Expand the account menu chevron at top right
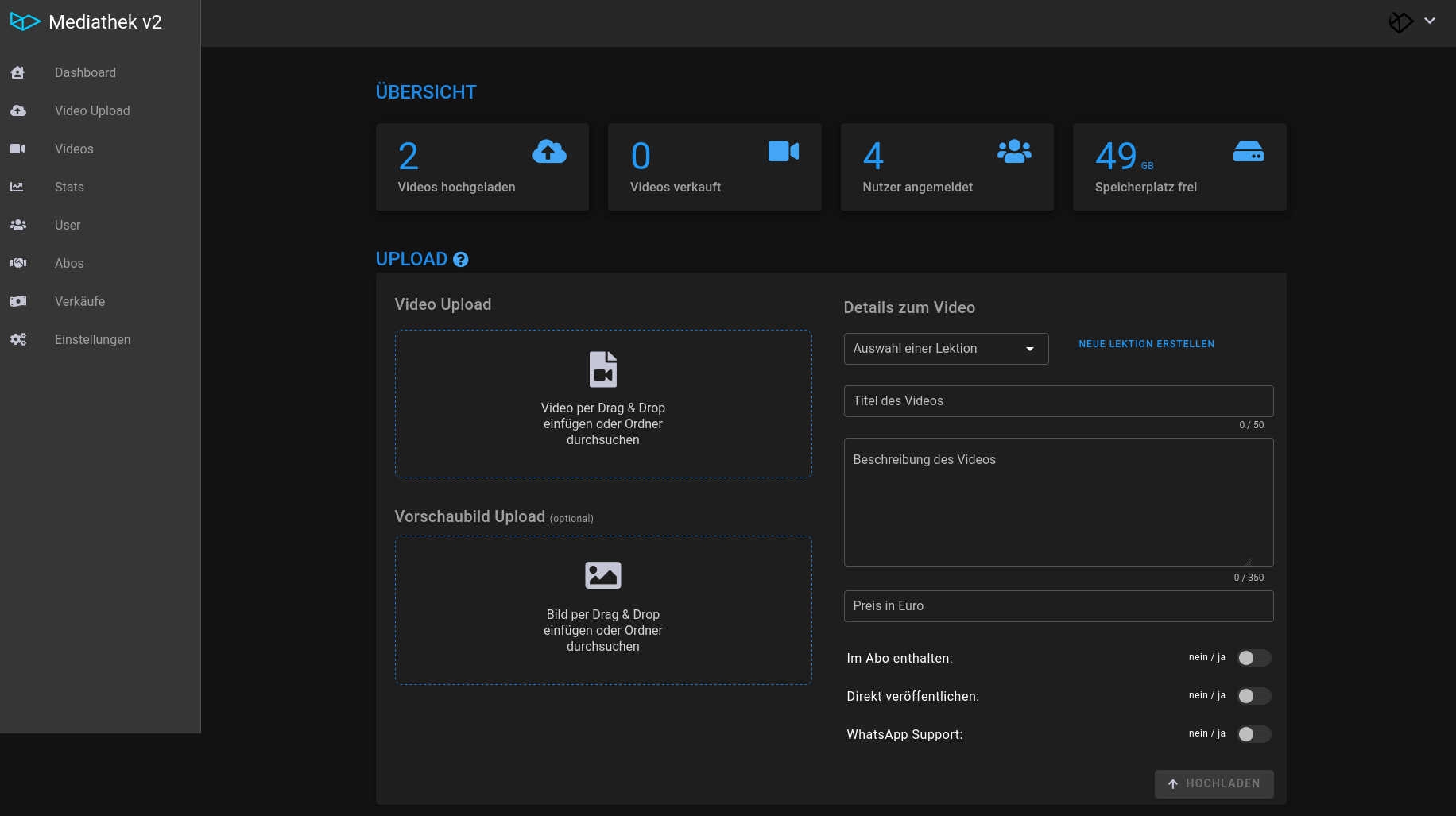The height and width of the screenshot is (816, 1456). 1430,21
